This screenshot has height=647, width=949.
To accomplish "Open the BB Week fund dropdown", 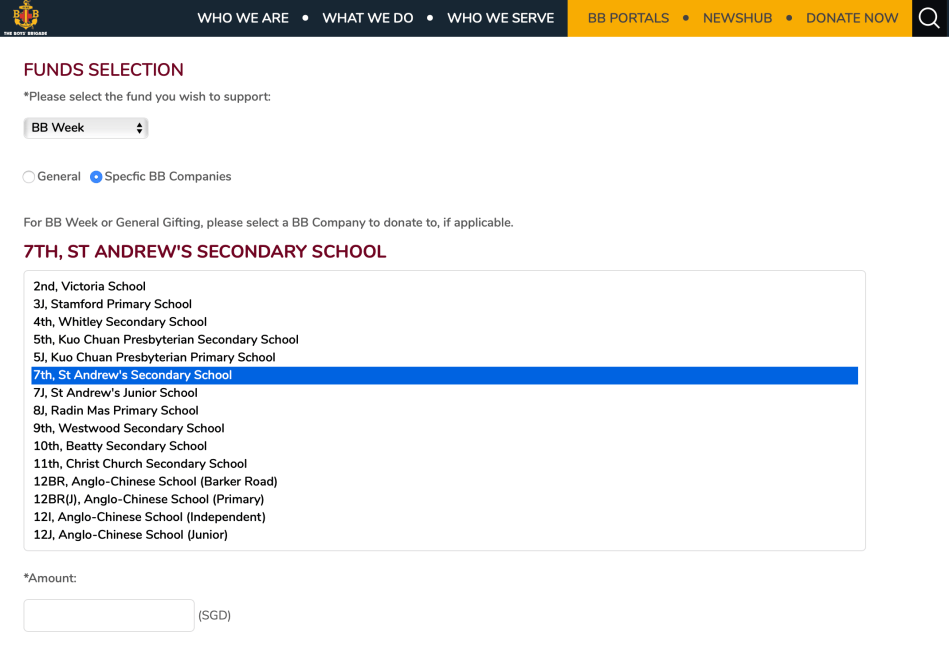I will [x=86, y=128].
